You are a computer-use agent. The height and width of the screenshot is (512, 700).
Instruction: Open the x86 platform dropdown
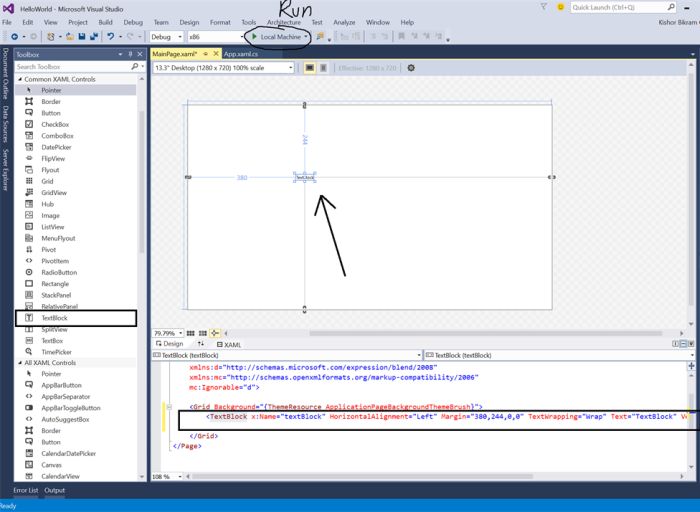coord(242,37)
